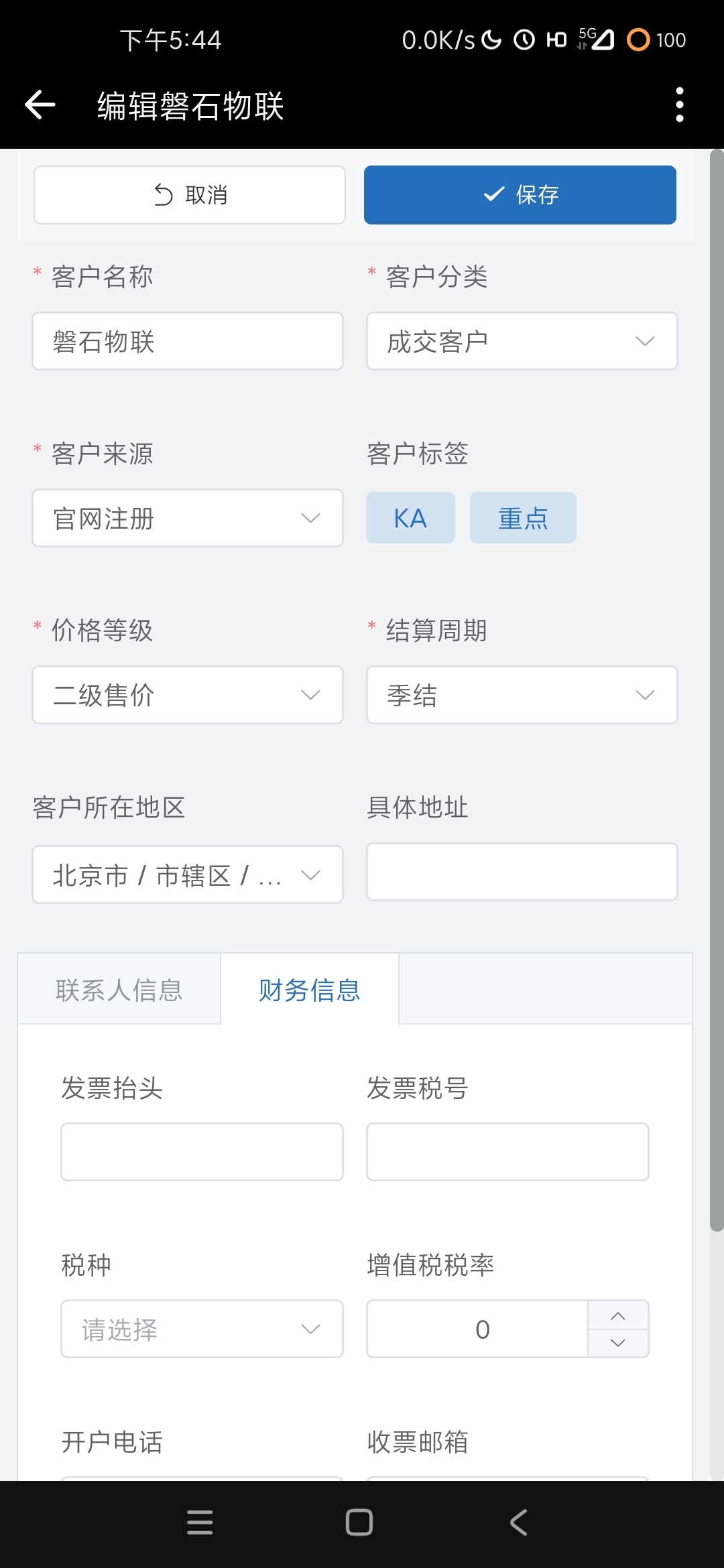The image size is (724, 1568).
Task: Toggle the 重点 customer tag
Action: tap(523, 518)
